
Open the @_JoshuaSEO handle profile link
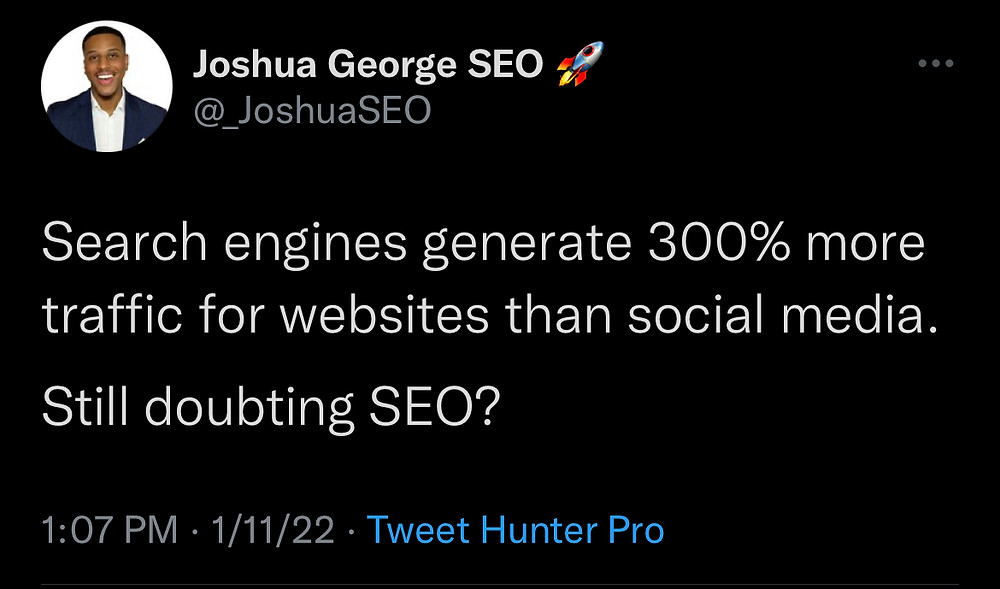[x=312, y=112]
